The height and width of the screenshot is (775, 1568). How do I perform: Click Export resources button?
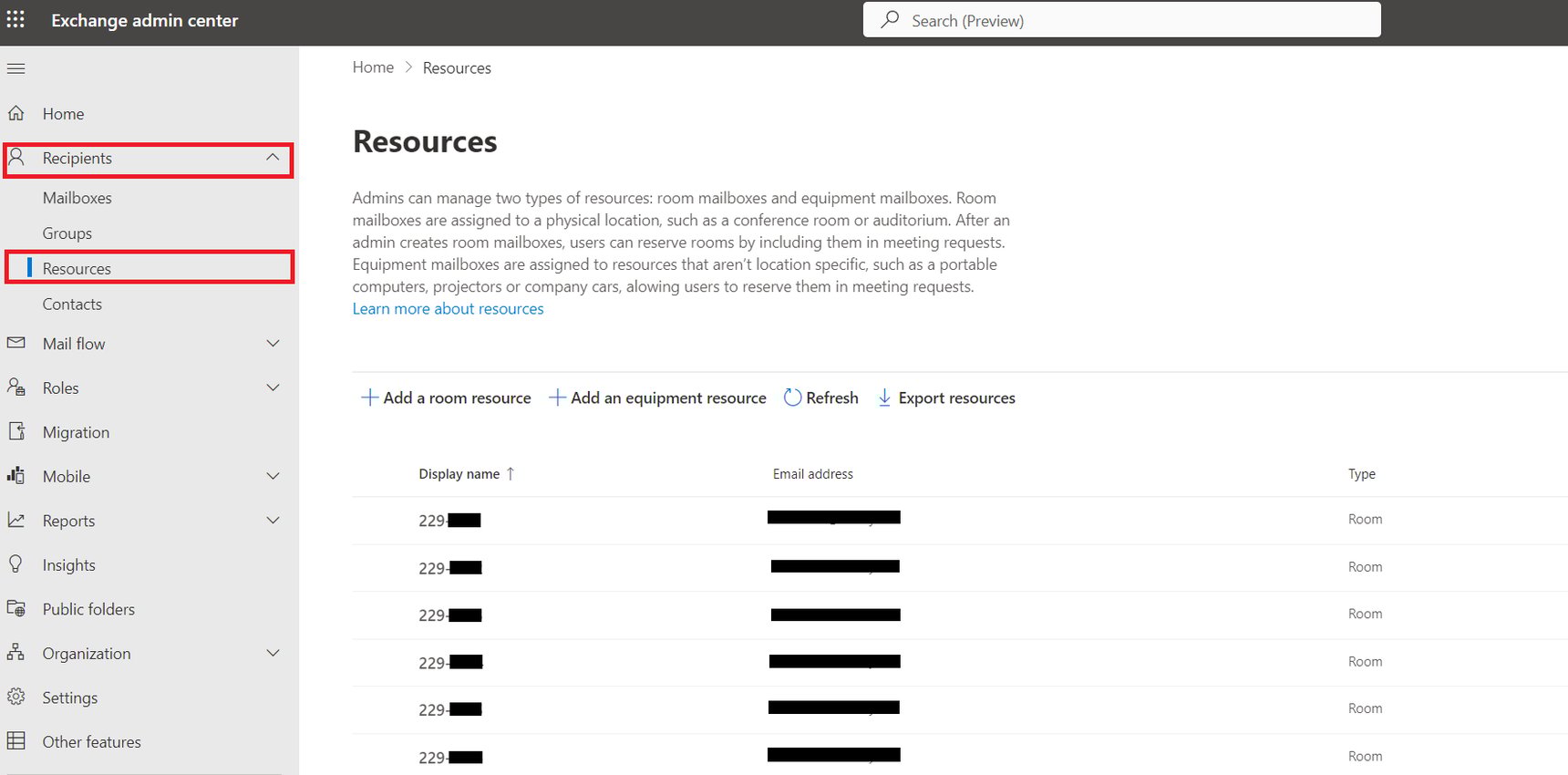[x=946, y=398]
